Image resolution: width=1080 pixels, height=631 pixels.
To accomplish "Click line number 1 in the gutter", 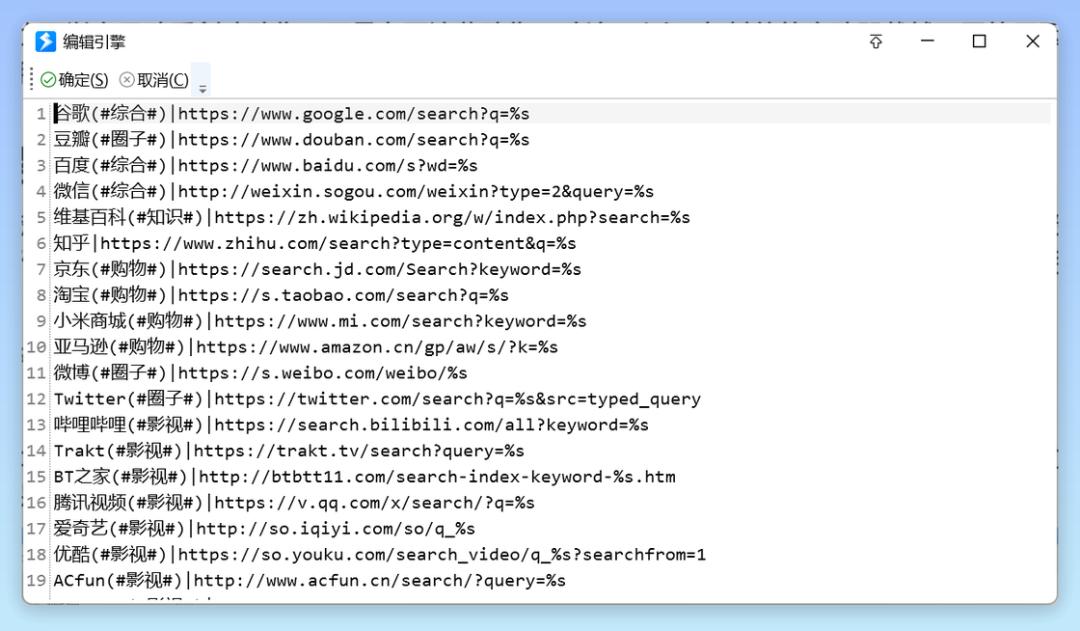I will [x=41, y=114].
